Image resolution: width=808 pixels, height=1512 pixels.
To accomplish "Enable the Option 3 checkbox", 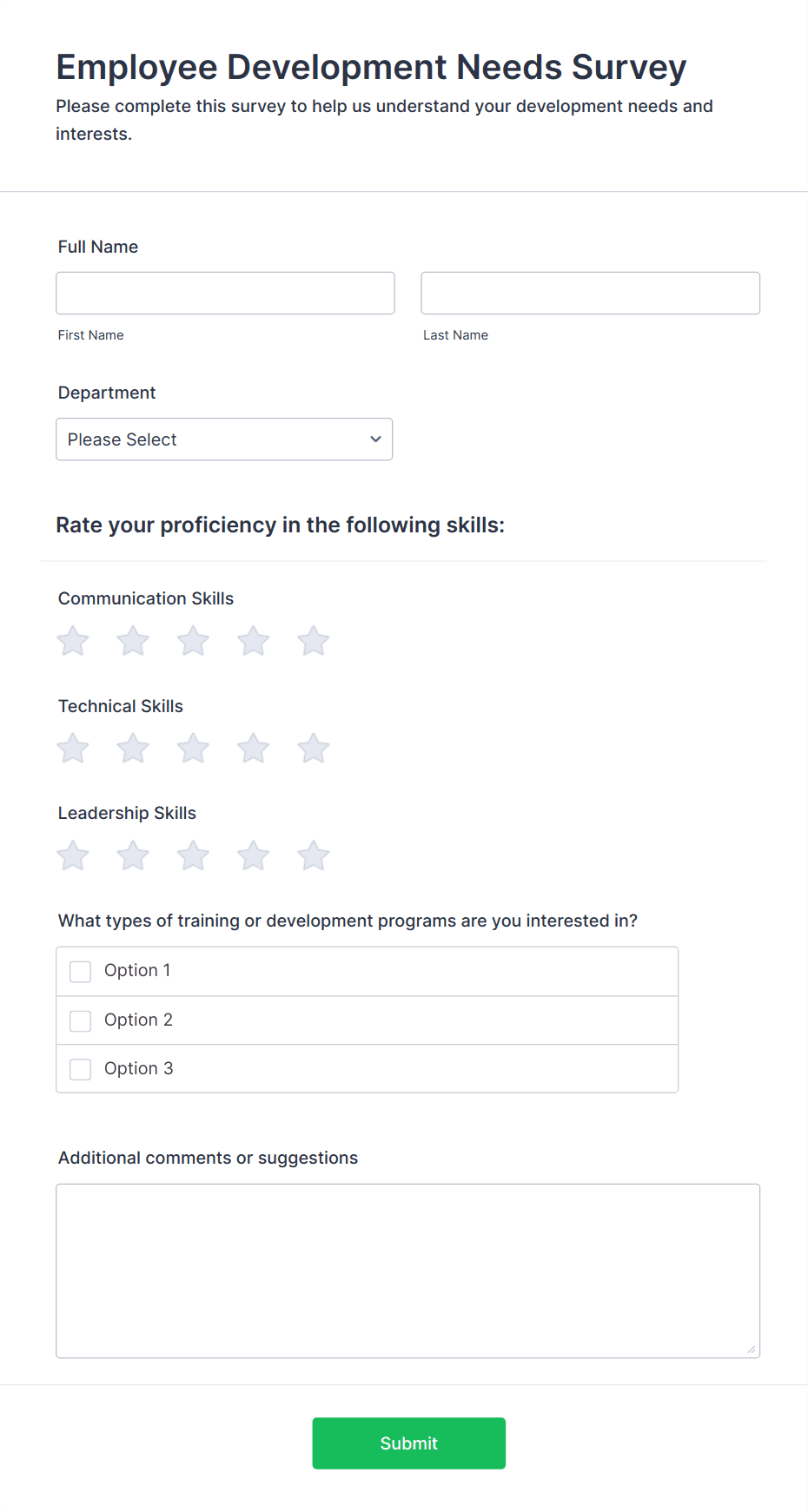I will pos(80,1068).
